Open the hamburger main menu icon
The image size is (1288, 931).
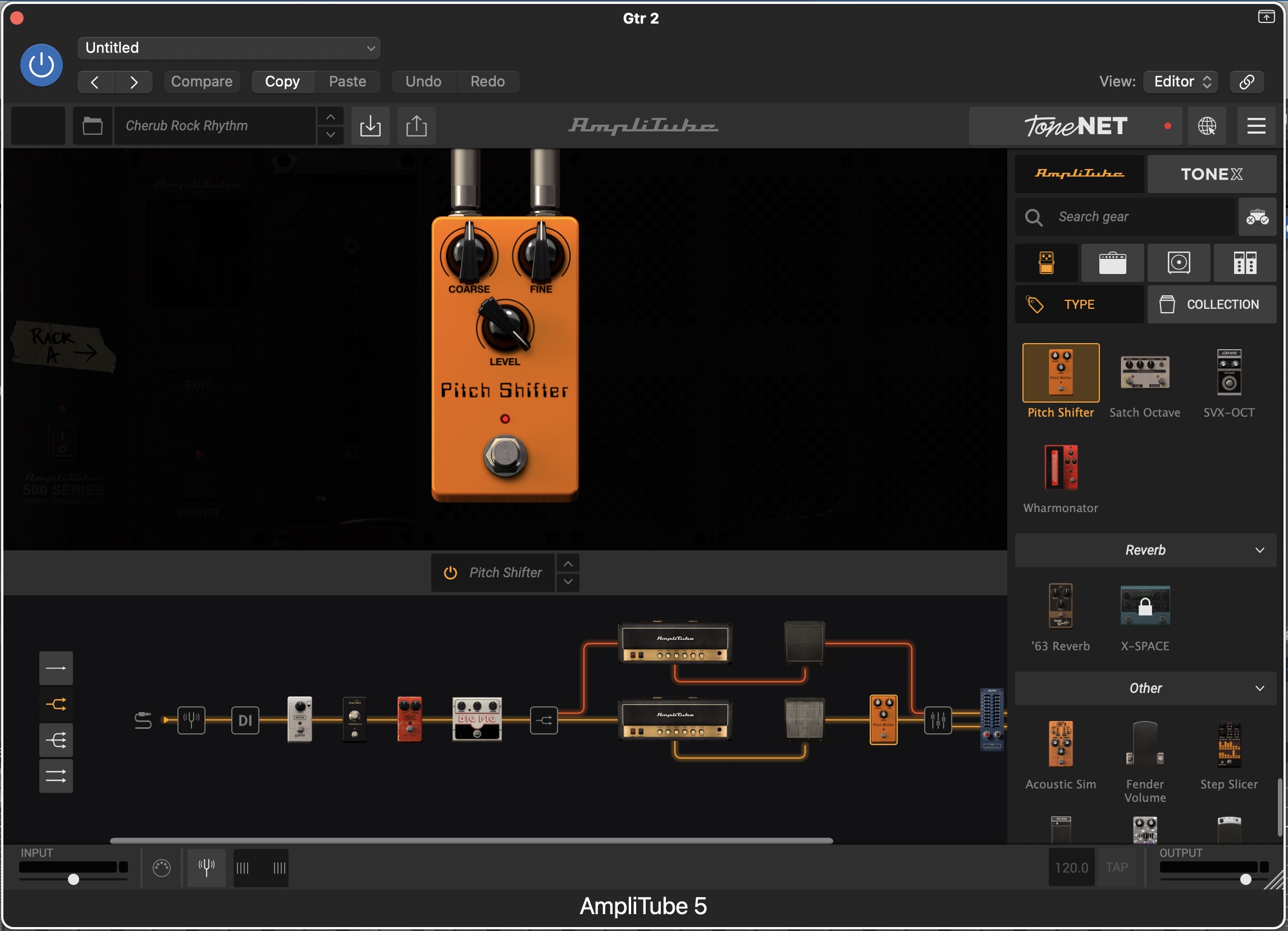click(1255, 126)
